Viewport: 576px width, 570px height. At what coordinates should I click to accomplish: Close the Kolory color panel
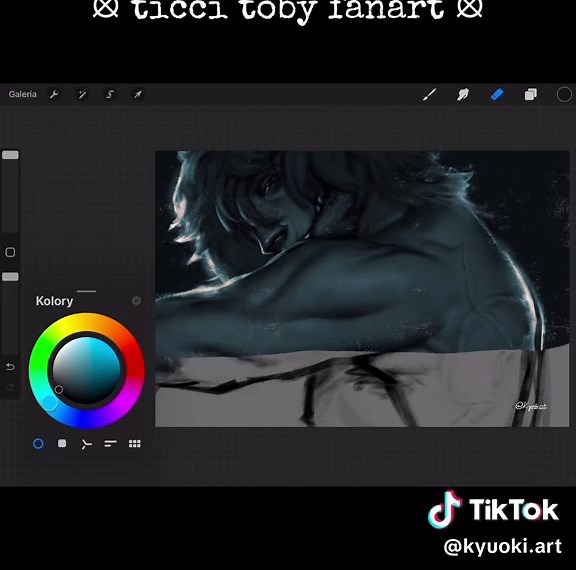tap(136, 301)
